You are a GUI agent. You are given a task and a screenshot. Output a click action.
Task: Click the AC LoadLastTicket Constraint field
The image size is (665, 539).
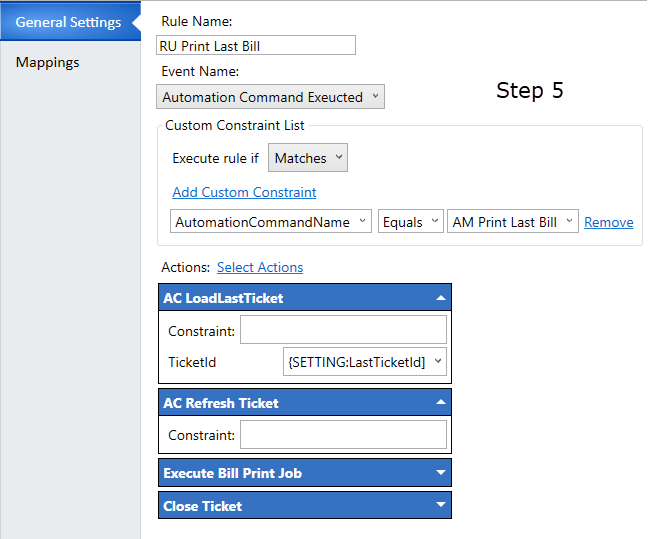[343, 330]
